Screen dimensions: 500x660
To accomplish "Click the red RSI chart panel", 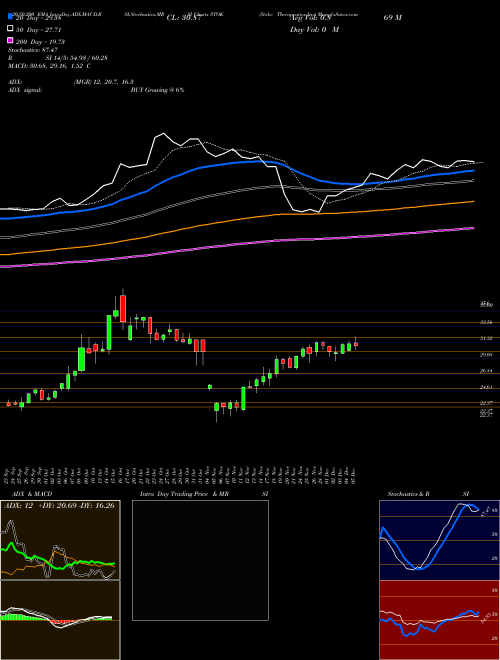I will [x=439, y=620].
